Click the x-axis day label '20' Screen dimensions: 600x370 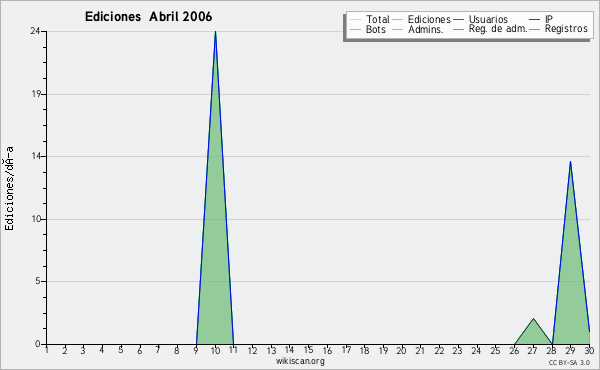401,350
